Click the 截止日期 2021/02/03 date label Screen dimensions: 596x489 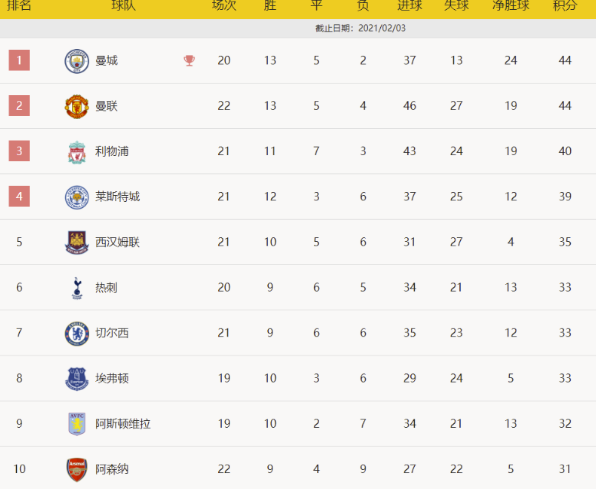360,28
